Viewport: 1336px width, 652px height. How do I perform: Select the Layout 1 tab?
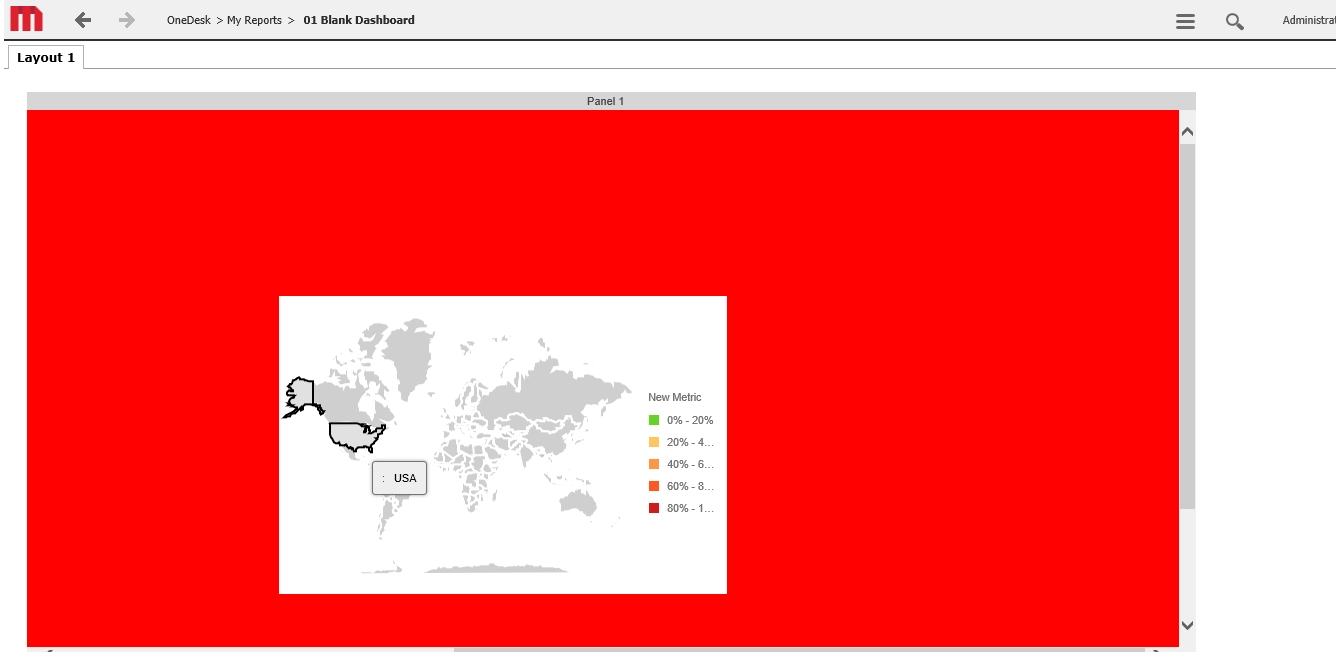coord(46,58)
